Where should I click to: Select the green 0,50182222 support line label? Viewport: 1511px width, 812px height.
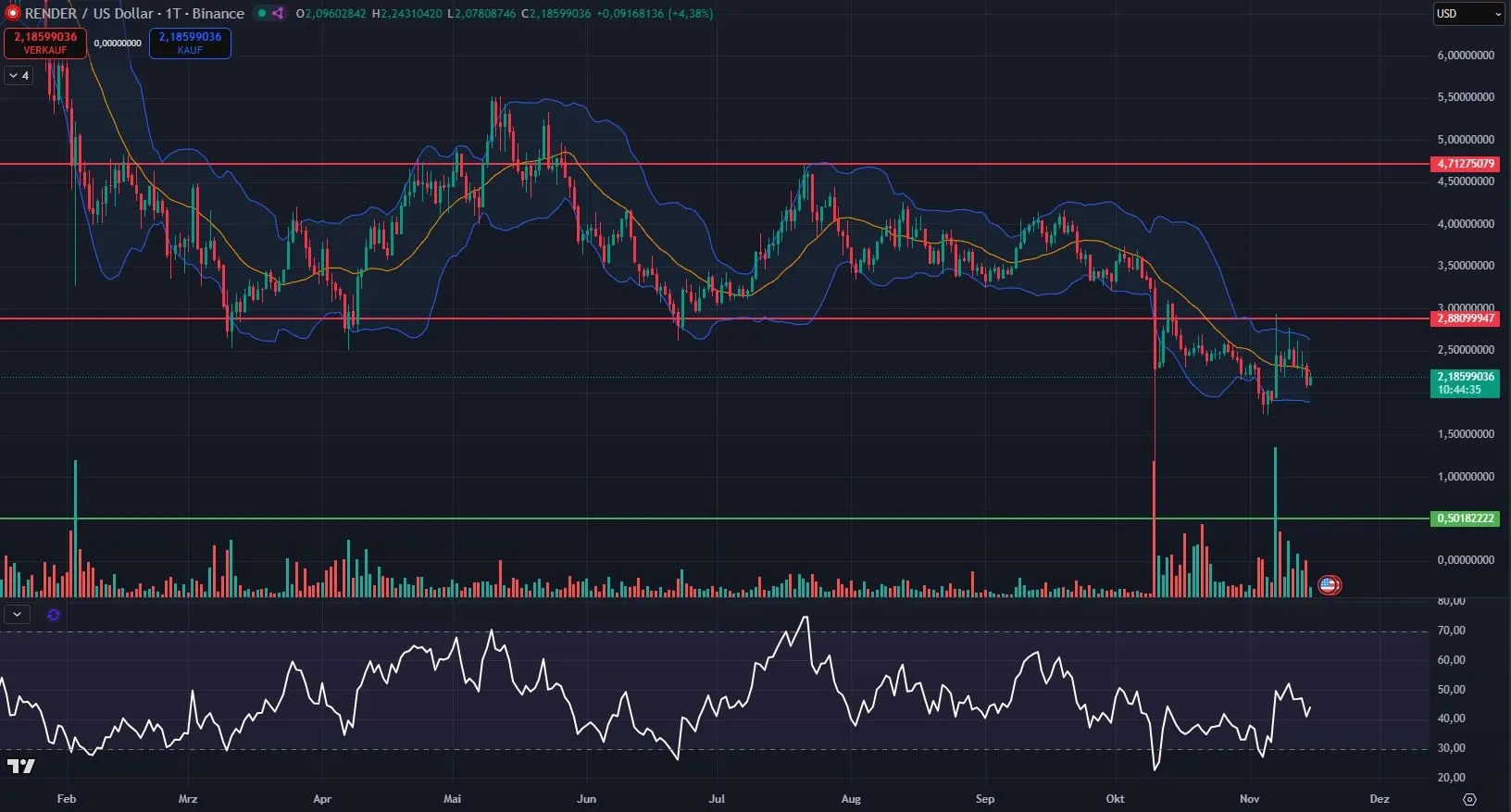(1466, 518)
